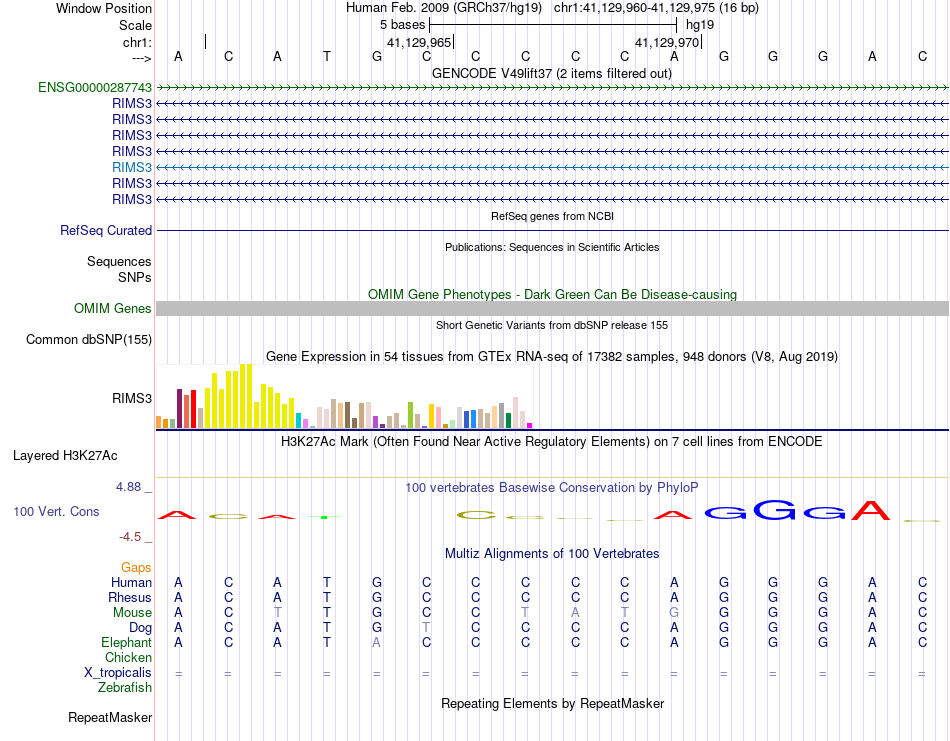
Task: Click the gray A mismatch in Elephant row
Action: point(376,642)
